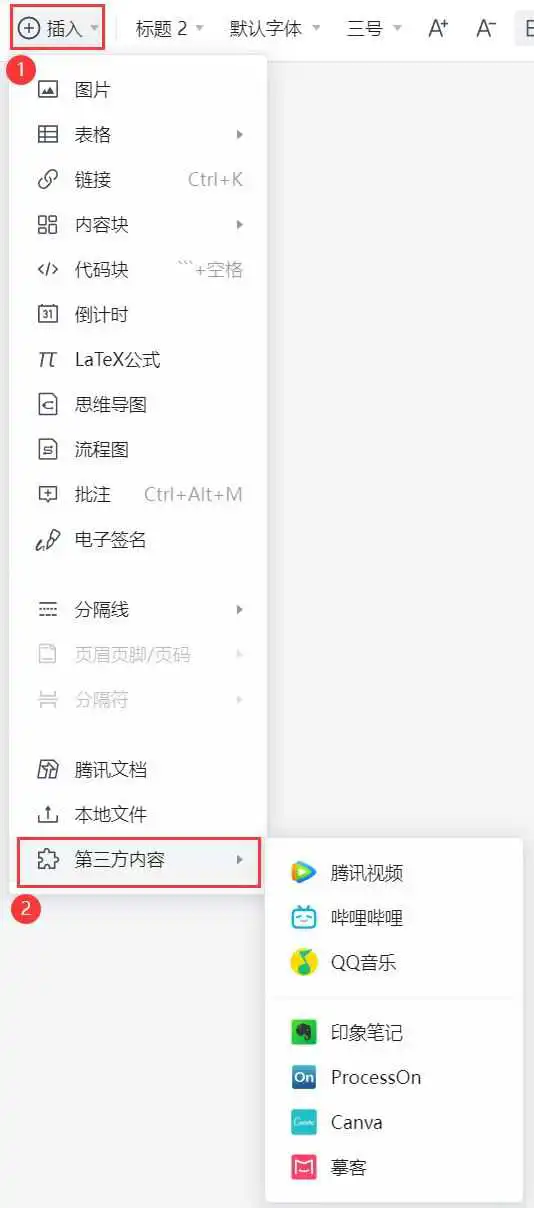This screenshot has width=534, height=1208.
Task: Open the 标题 2 style dropdown
Action: pyautogui.click(x=169, y=28)
